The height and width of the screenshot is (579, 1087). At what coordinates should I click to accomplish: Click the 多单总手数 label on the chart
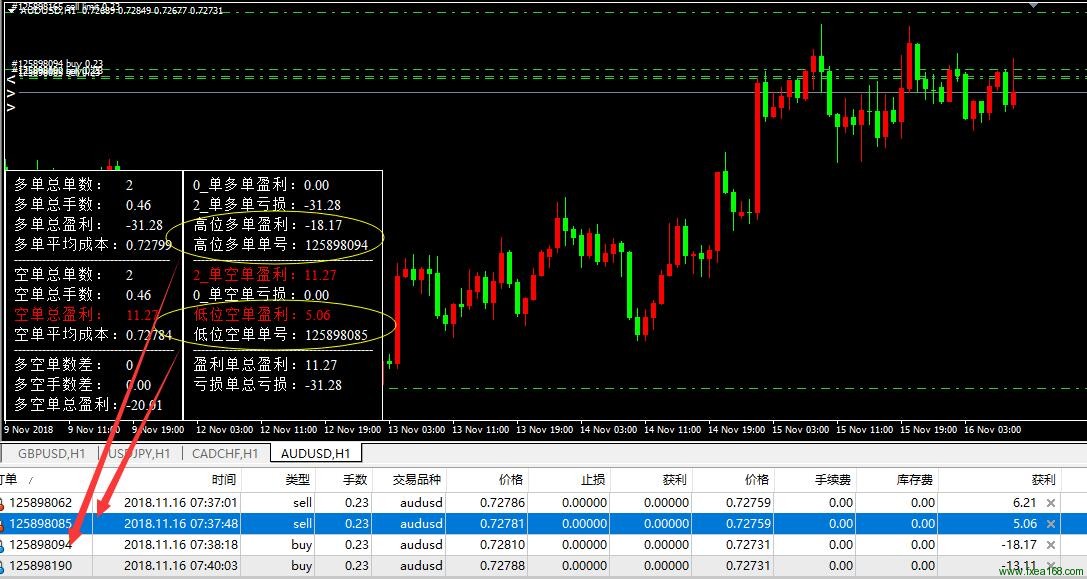pyautogui.click(x=58, y=205)
